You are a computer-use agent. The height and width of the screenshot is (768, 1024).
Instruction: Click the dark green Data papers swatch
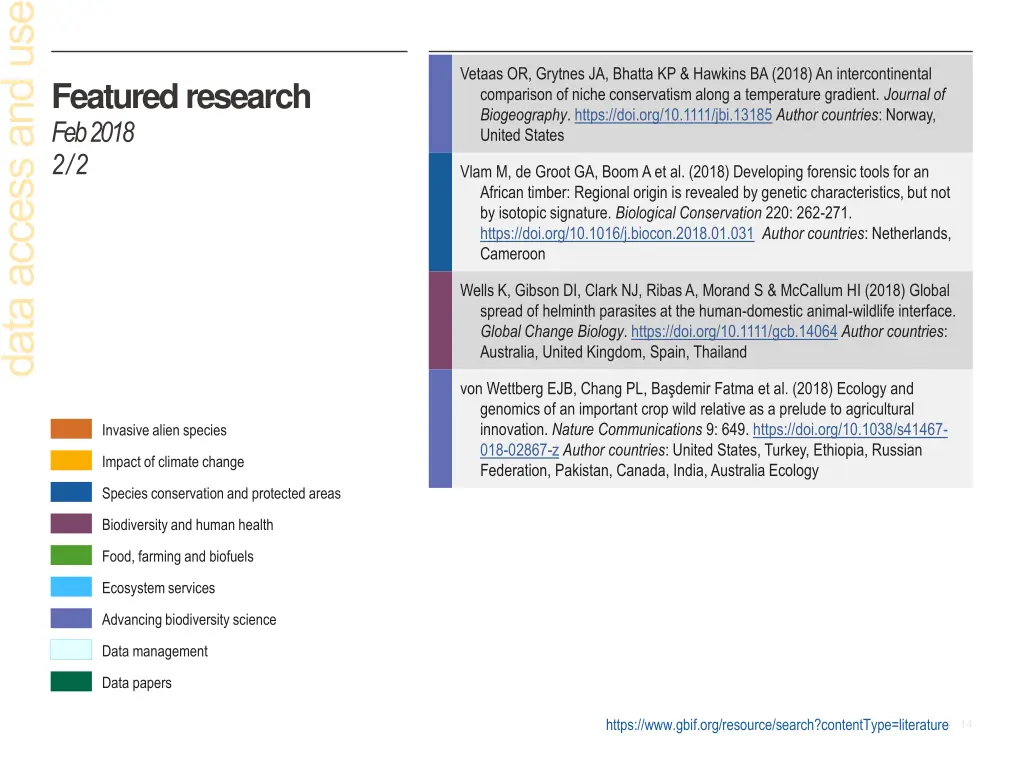click(71, 681)
